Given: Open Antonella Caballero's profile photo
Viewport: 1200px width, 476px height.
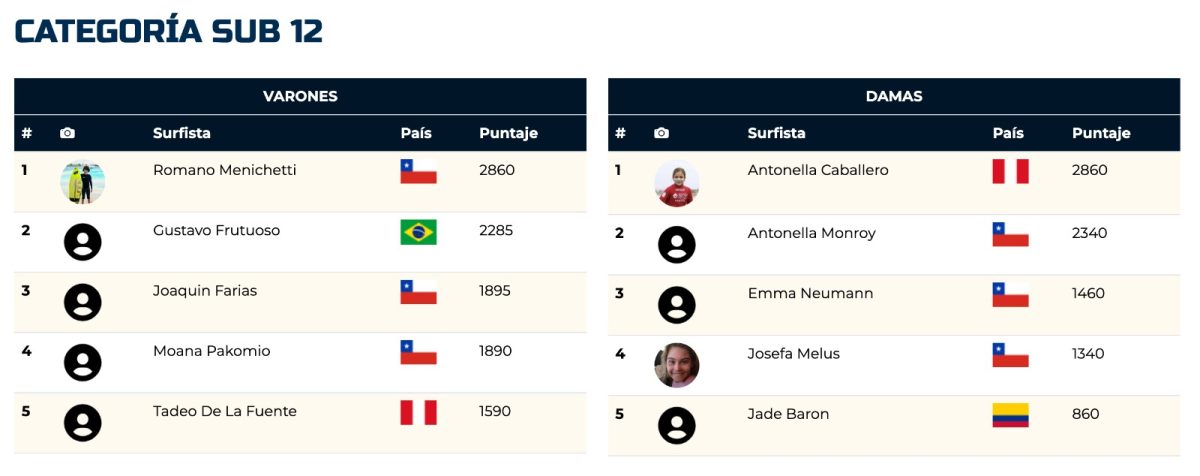Looking at the screenshot, I should [x=677, y=183].
